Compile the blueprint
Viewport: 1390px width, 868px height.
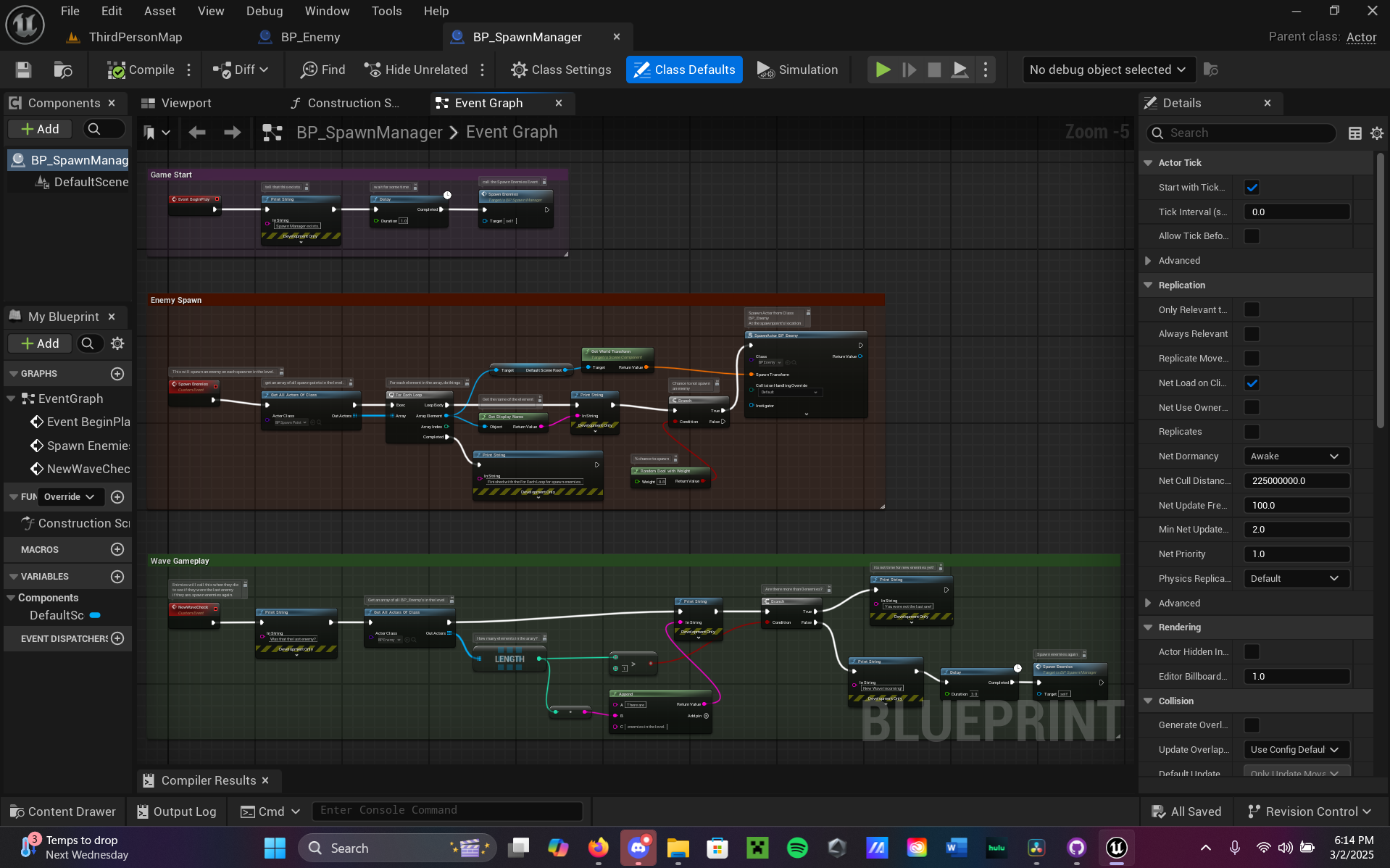click(141, 70)
